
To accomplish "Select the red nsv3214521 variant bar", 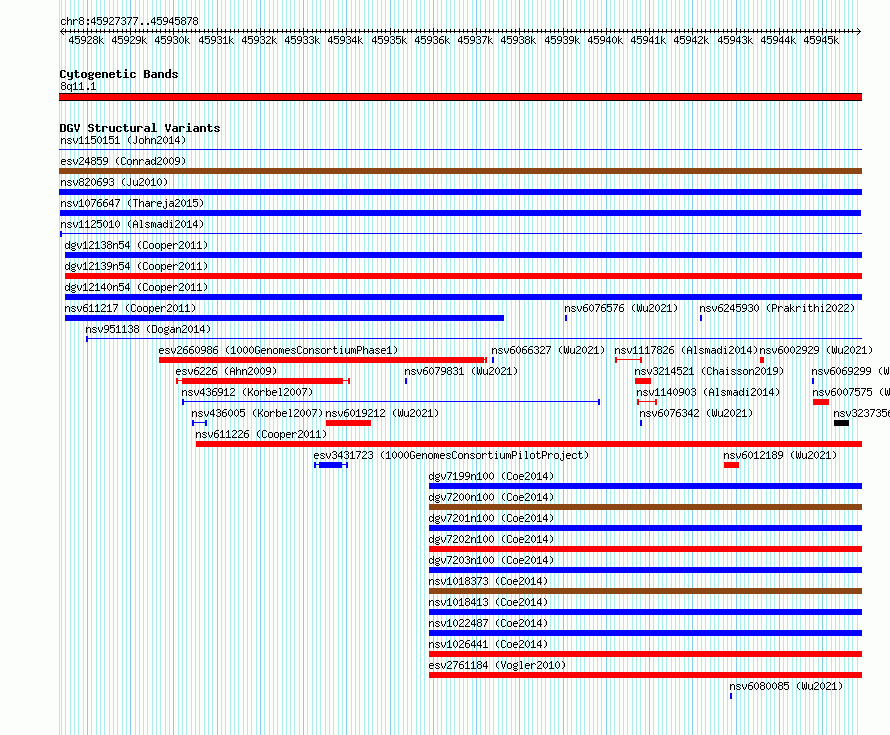I will 643,381.
